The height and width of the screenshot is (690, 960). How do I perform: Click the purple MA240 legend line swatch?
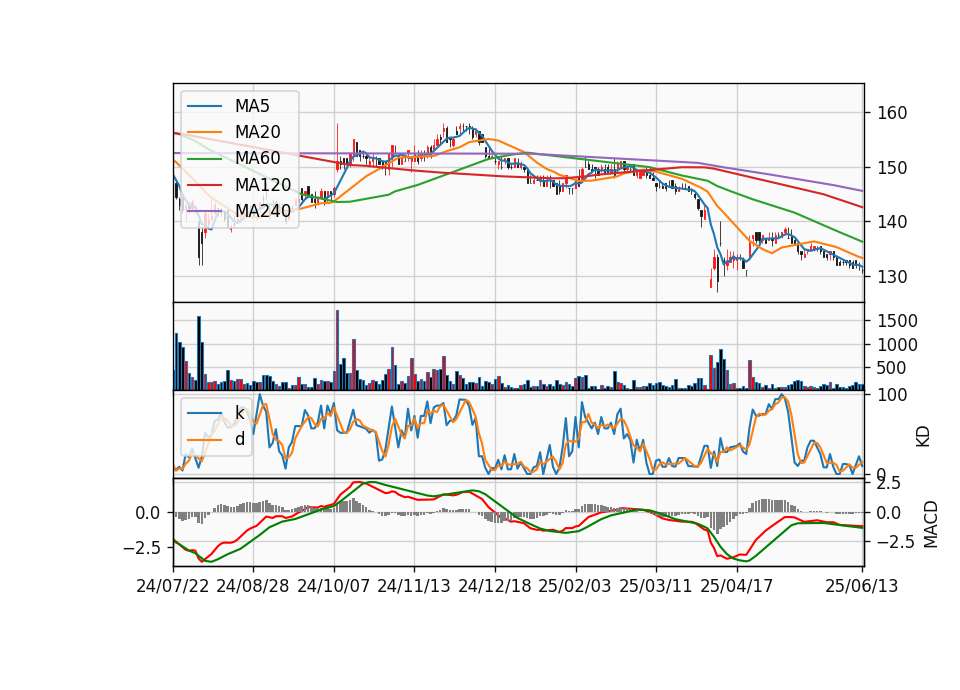204,211
